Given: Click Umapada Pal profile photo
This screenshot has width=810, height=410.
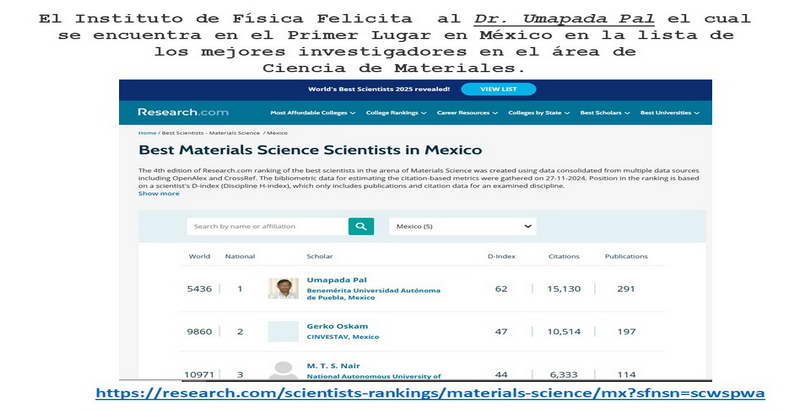Looking at the screenshot, I should pos(283,288).
